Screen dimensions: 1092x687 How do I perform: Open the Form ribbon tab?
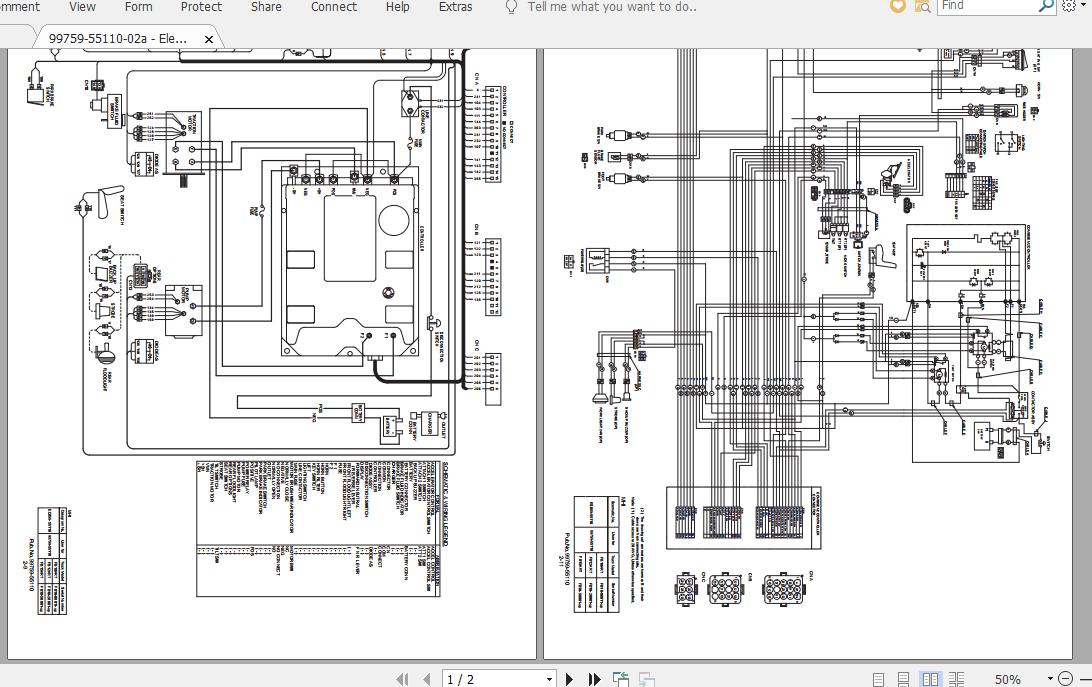[x=138, y=7]
